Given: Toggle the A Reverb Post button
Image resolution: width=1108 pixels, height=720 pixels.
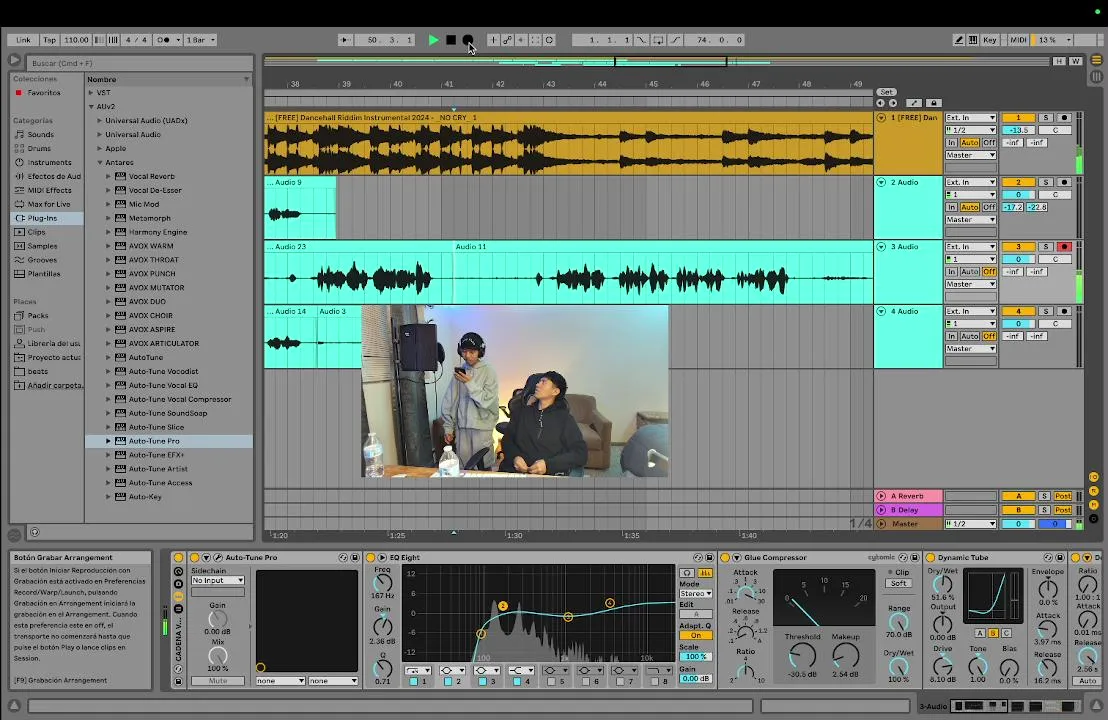Looking at the screenshot, I should pos(1063,496).
